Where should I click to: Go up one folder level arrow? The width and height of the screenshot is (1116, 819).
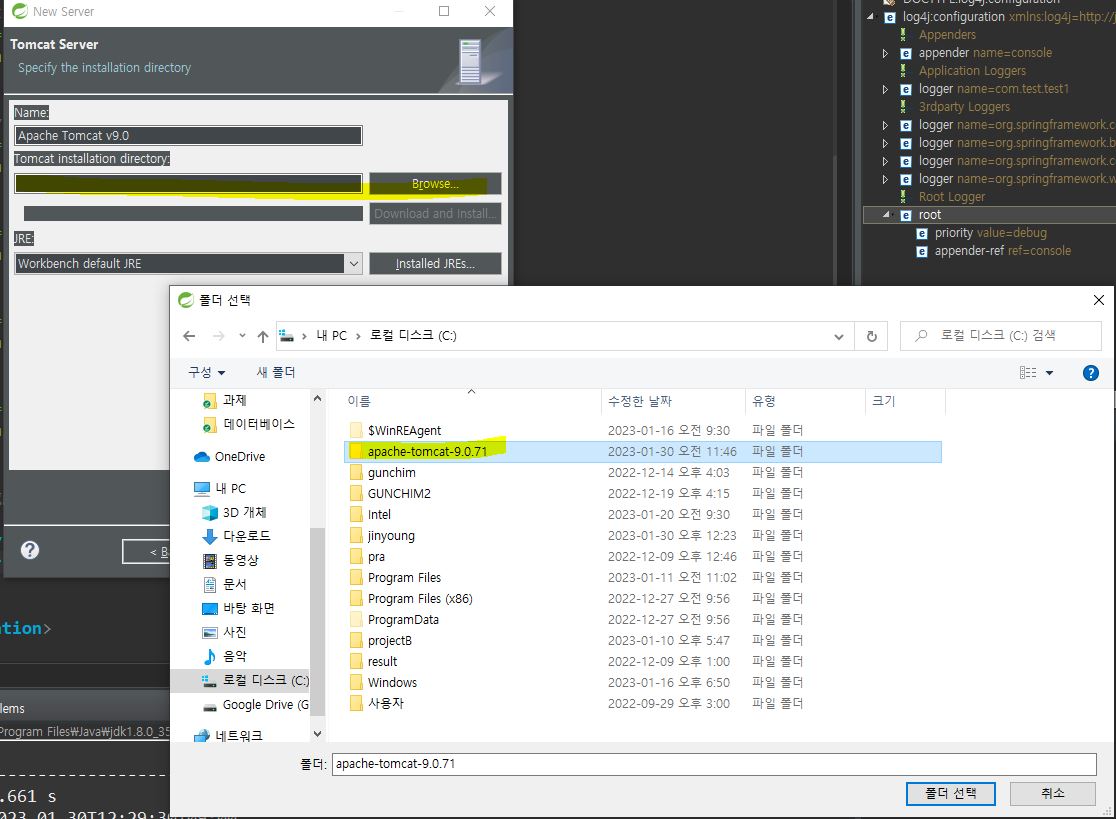pyautogui.click(x=263, y=336)
